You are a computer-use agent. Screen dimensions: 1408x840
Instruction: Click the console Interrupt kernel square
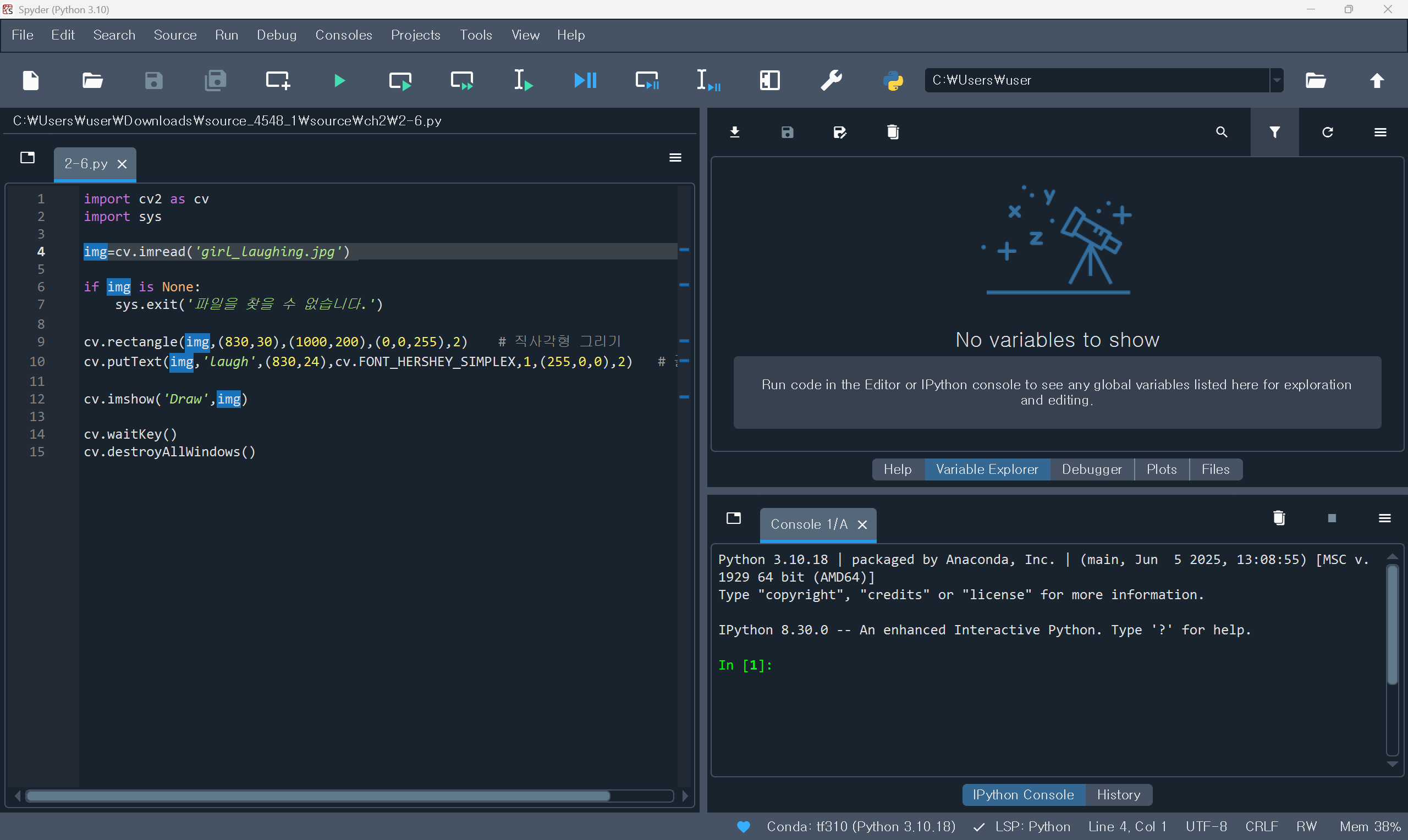[x=1332, y=518]
